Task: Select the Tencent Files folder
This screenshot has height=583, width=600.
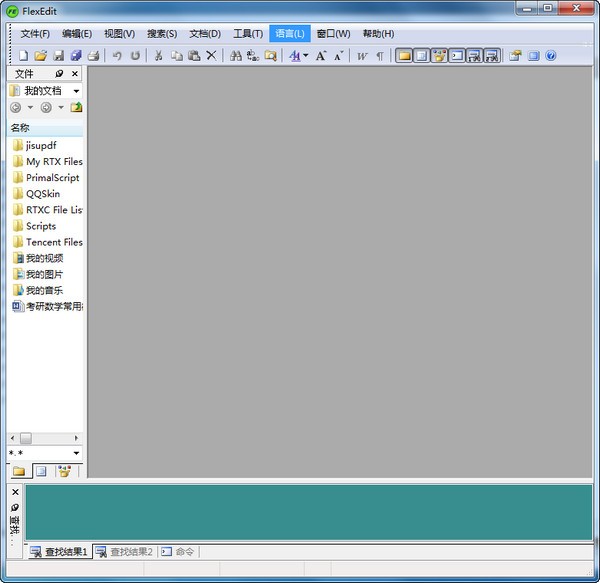Action: click(47, 242)
